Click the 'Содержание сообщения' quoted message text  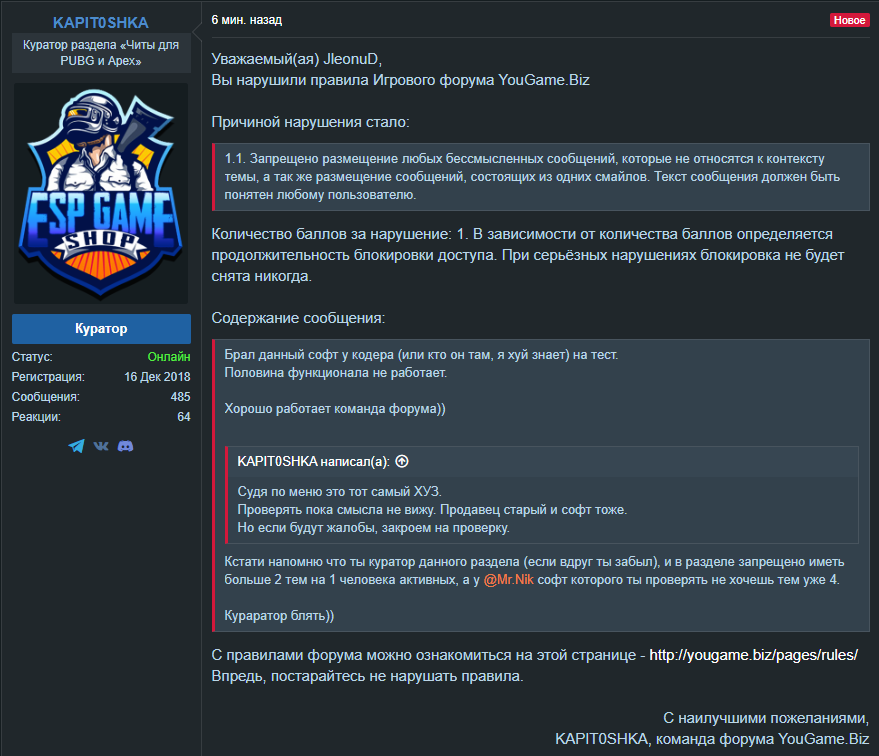(541, 485)
